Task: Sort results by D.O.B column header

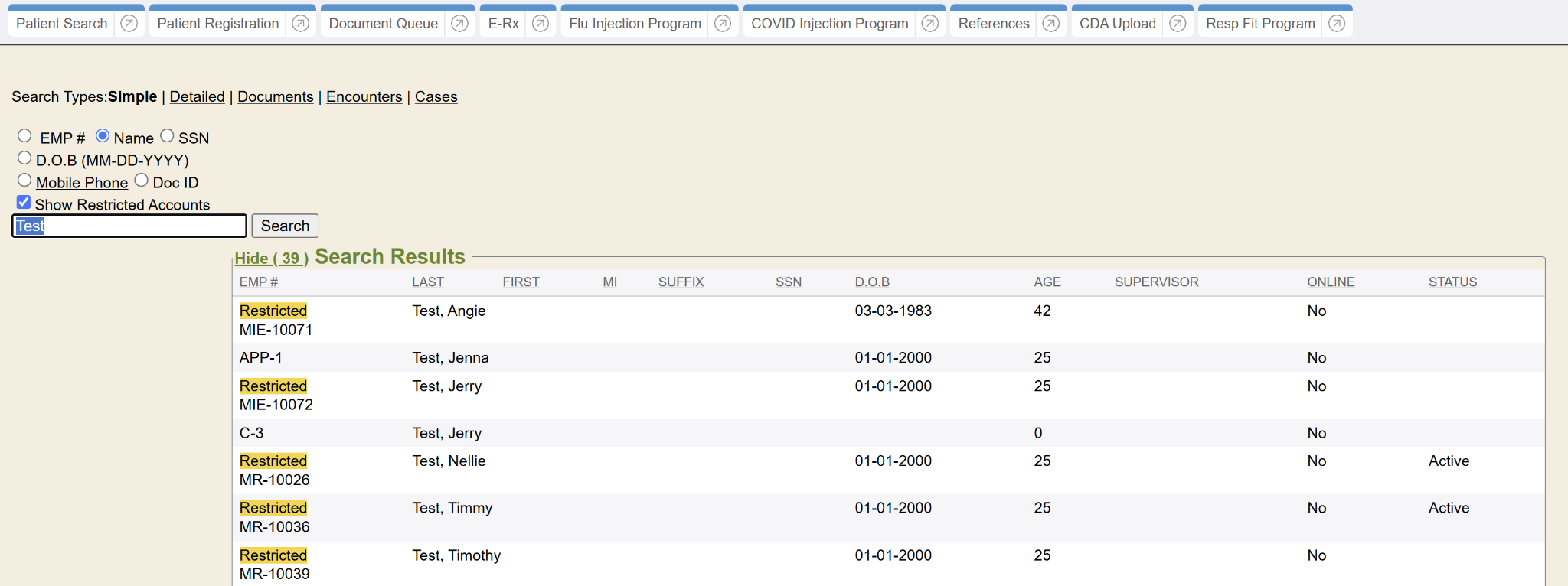Action: click(872, 282)
